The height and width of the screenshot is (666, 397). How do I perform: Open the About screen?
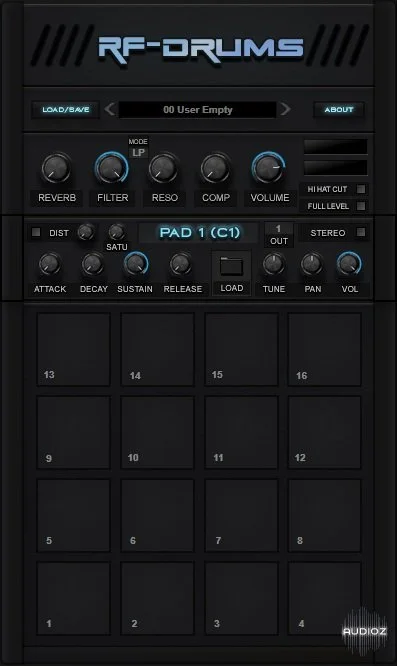tap(339, 110)
